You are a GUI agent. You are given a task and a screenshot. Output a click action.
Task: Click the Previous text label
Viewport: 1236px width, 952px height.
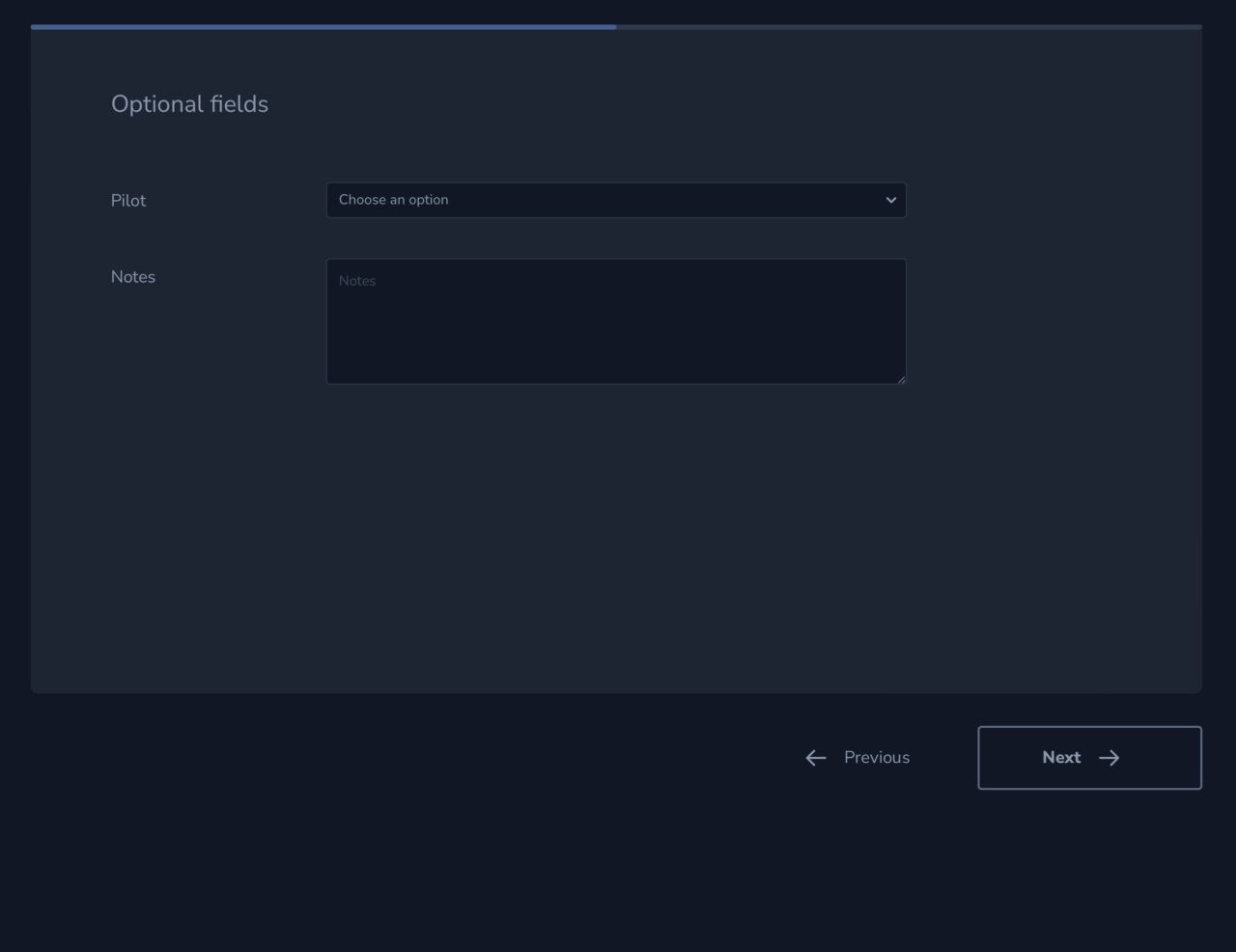pyautogui.click(x=877, y=758)
